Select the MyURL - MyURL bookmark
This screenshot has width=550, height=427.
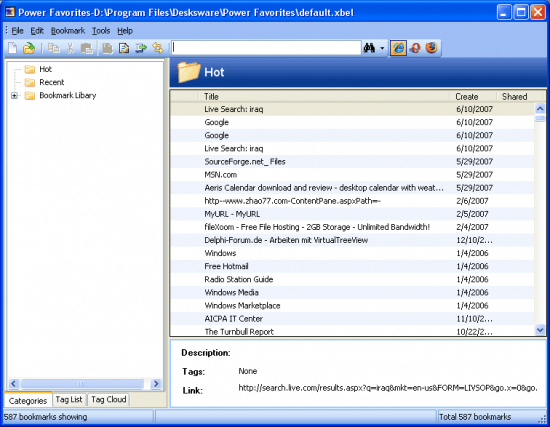pyautogui.click(x=353, y=214)
